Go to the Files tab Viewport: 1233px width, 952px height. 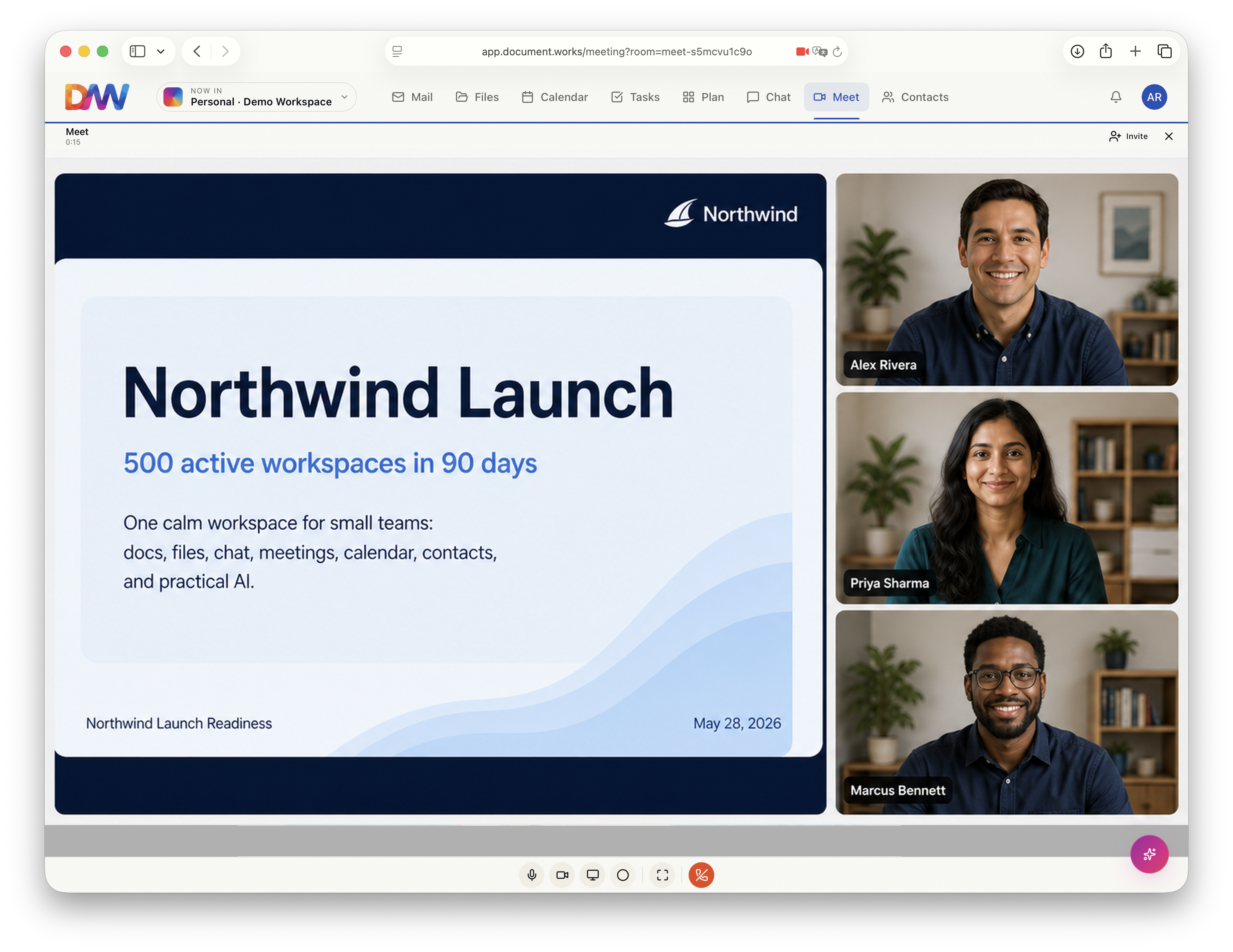pyautogui.click(x=477, y=97)
